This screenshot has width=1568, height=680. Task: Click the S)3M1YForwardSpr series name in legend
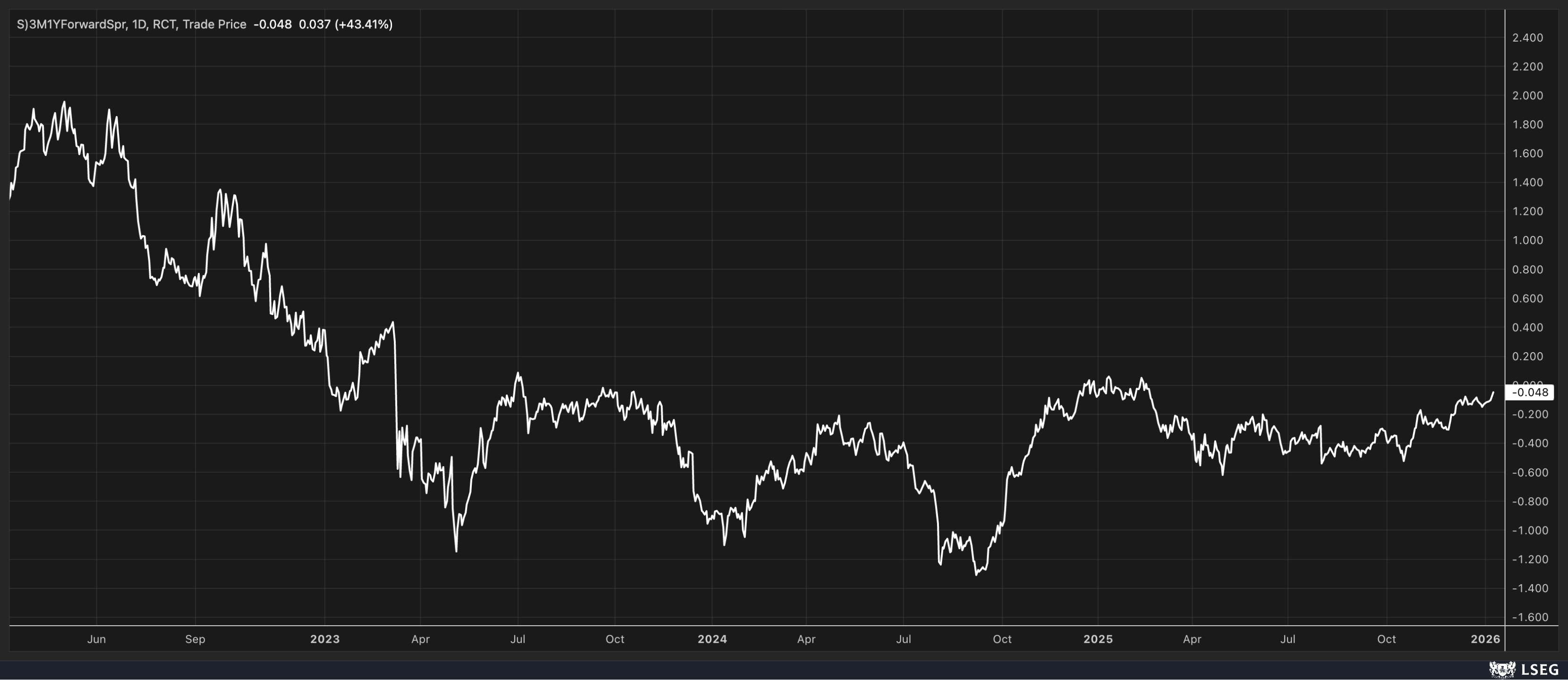[x=71, y=25]
